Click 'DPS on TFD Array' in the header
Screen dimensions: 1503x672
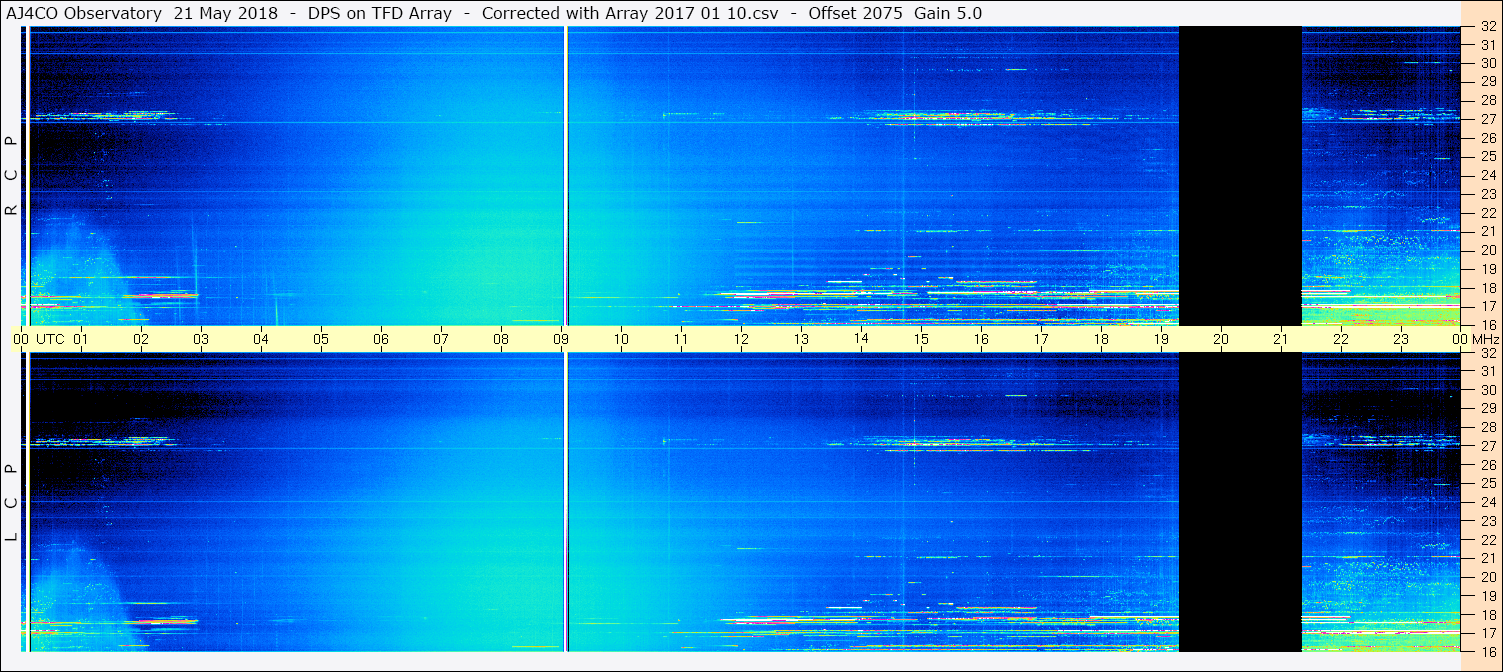(x=380, y=13)
